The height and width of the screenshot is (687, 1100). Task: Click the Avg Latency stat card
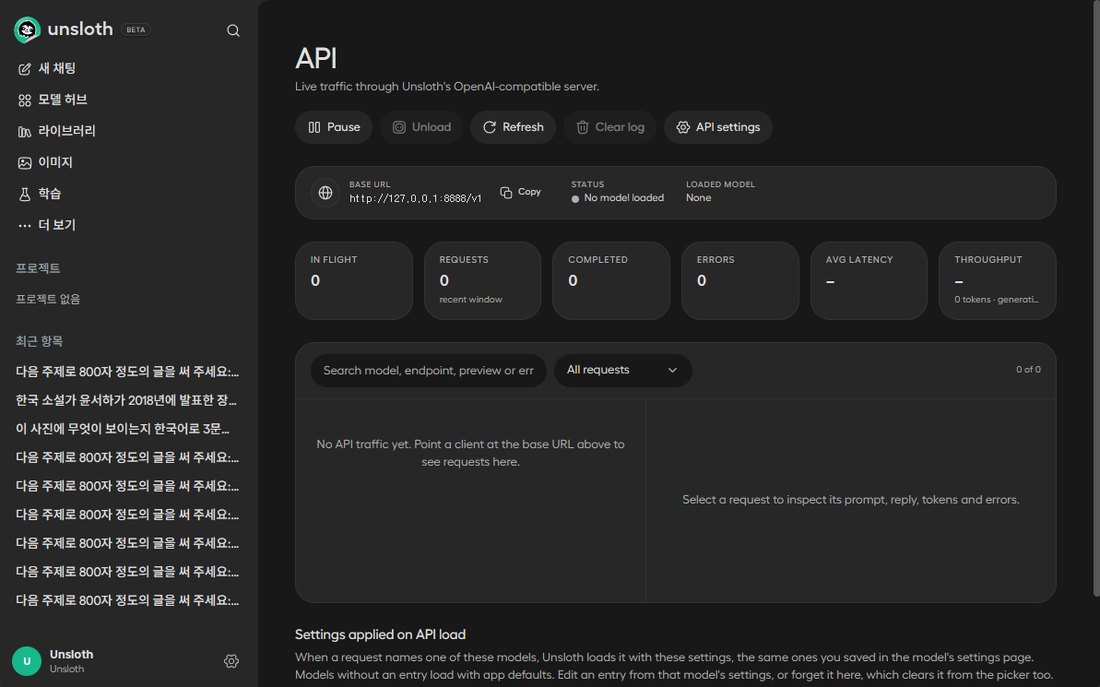click(x=868, y=281)
